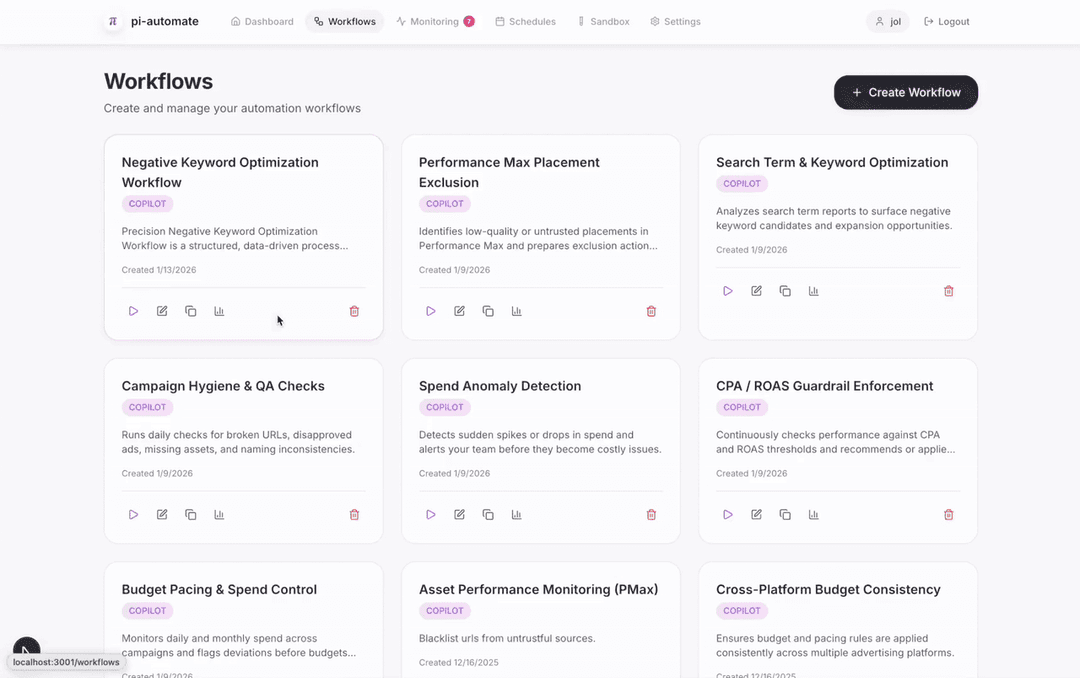Duplicate the Campaign Hygiene & QA Checks workflow
The height and width of the screenshot is (678, 1080).
[x=191, y=514]
